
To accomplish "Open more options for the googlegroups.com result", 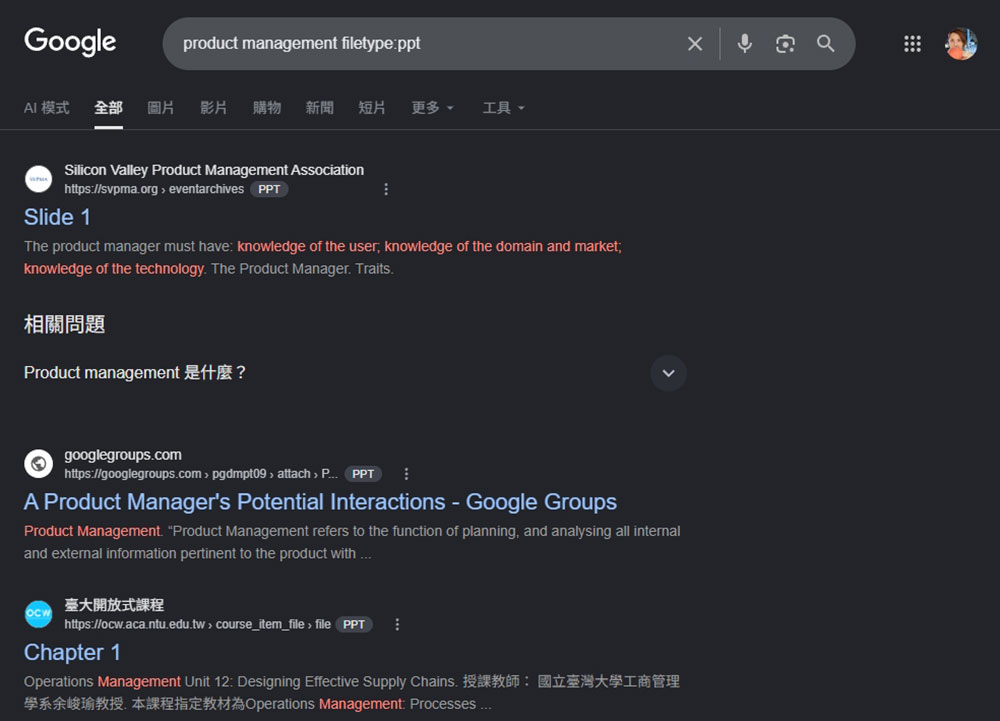I will pos(406,474).
